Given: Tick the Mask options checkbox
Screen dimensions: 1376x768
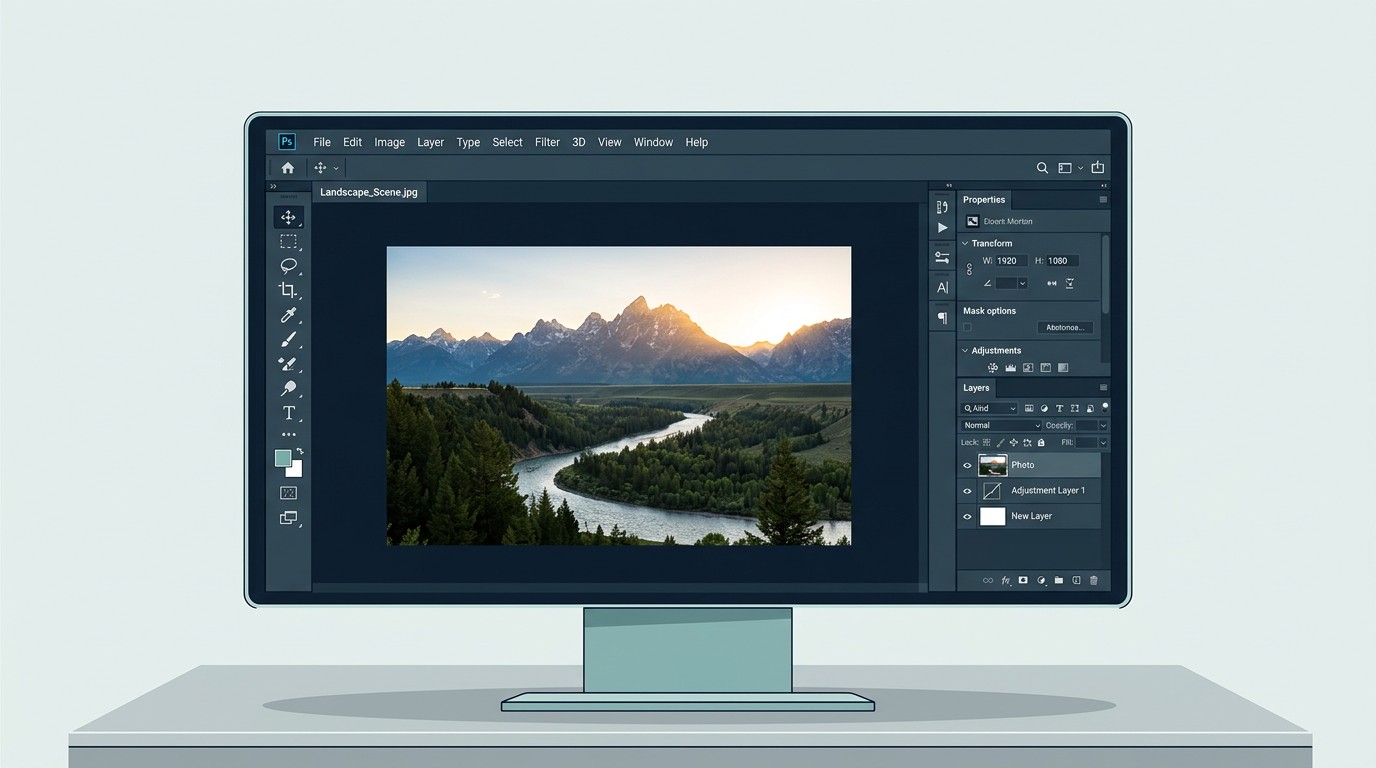Looking at the screenshot, I should click(x=967, y=327).
